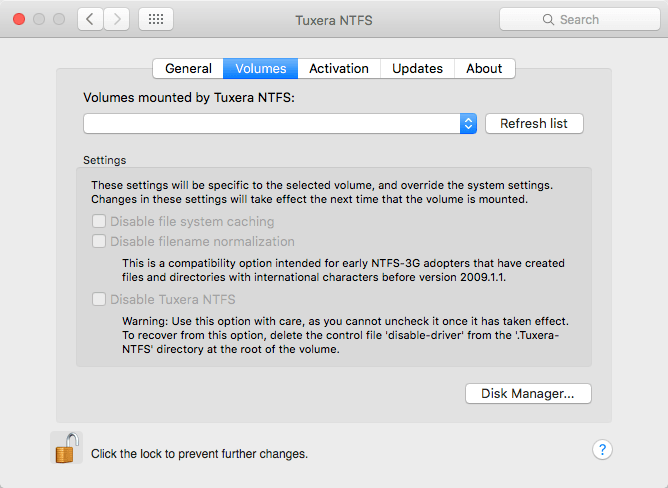668x488 pixels.
Task: Click 'Volumes mounted by Tuxera NTFS:' label
Action: [x=189, y=98]
